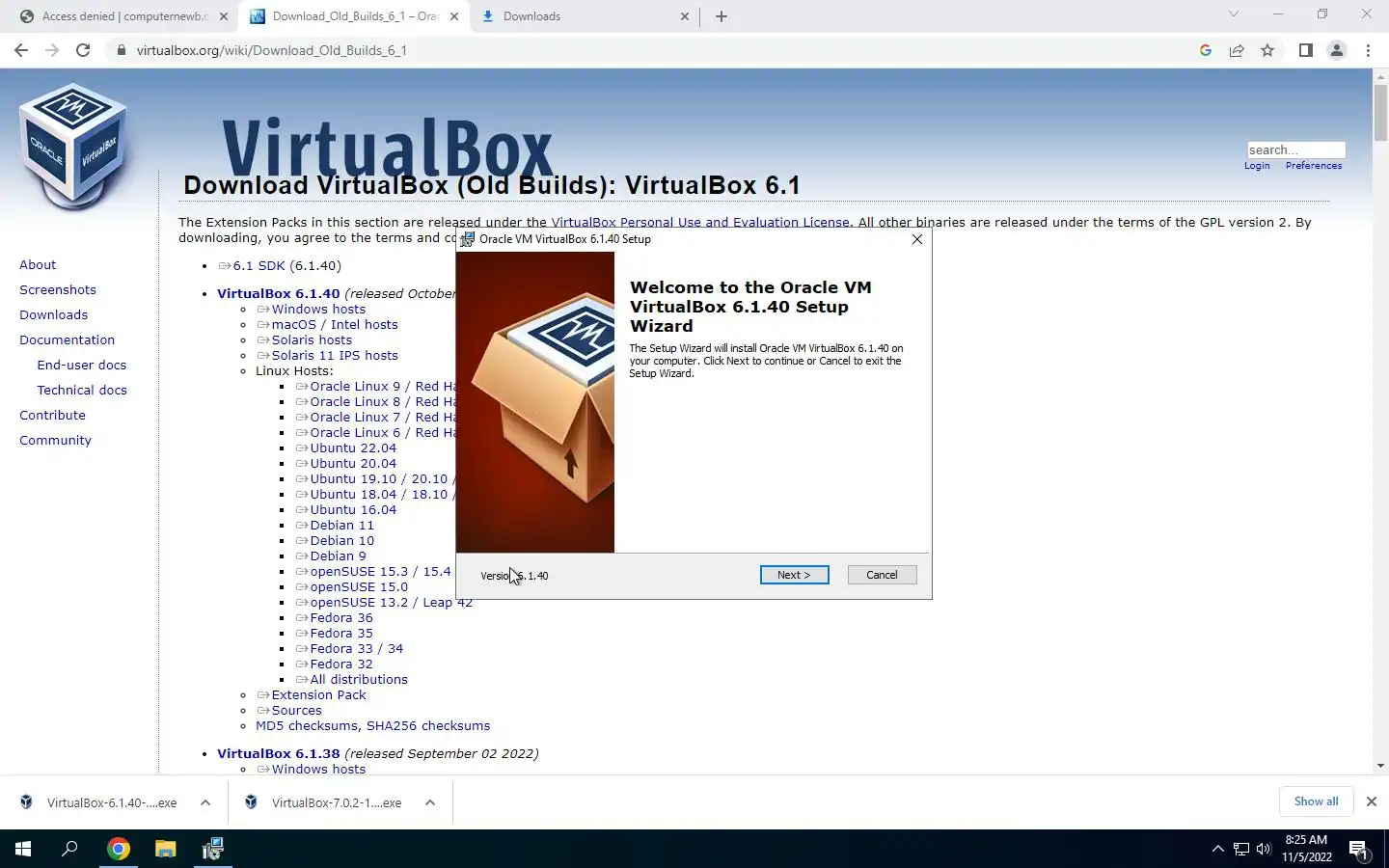Open the Login link
This screenshot has width=1389, height=868.
(1257, 166)
